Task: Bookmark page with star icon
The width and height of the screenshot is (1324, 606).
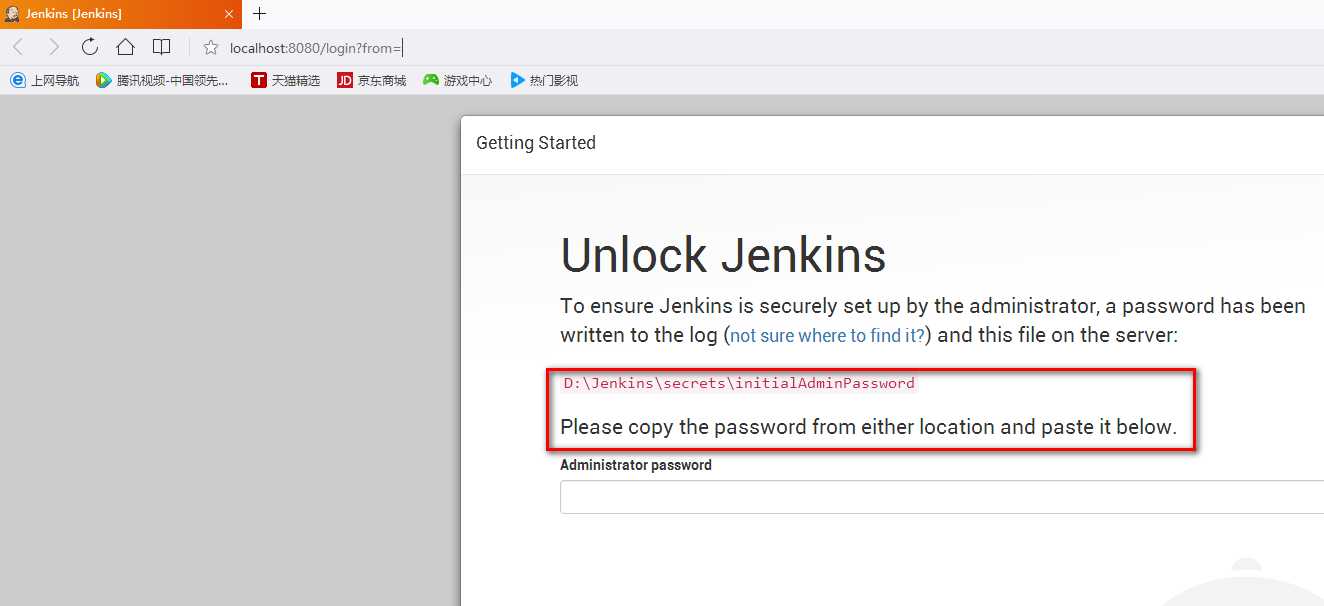Action: pyautogui.click(x=210, y=47)
